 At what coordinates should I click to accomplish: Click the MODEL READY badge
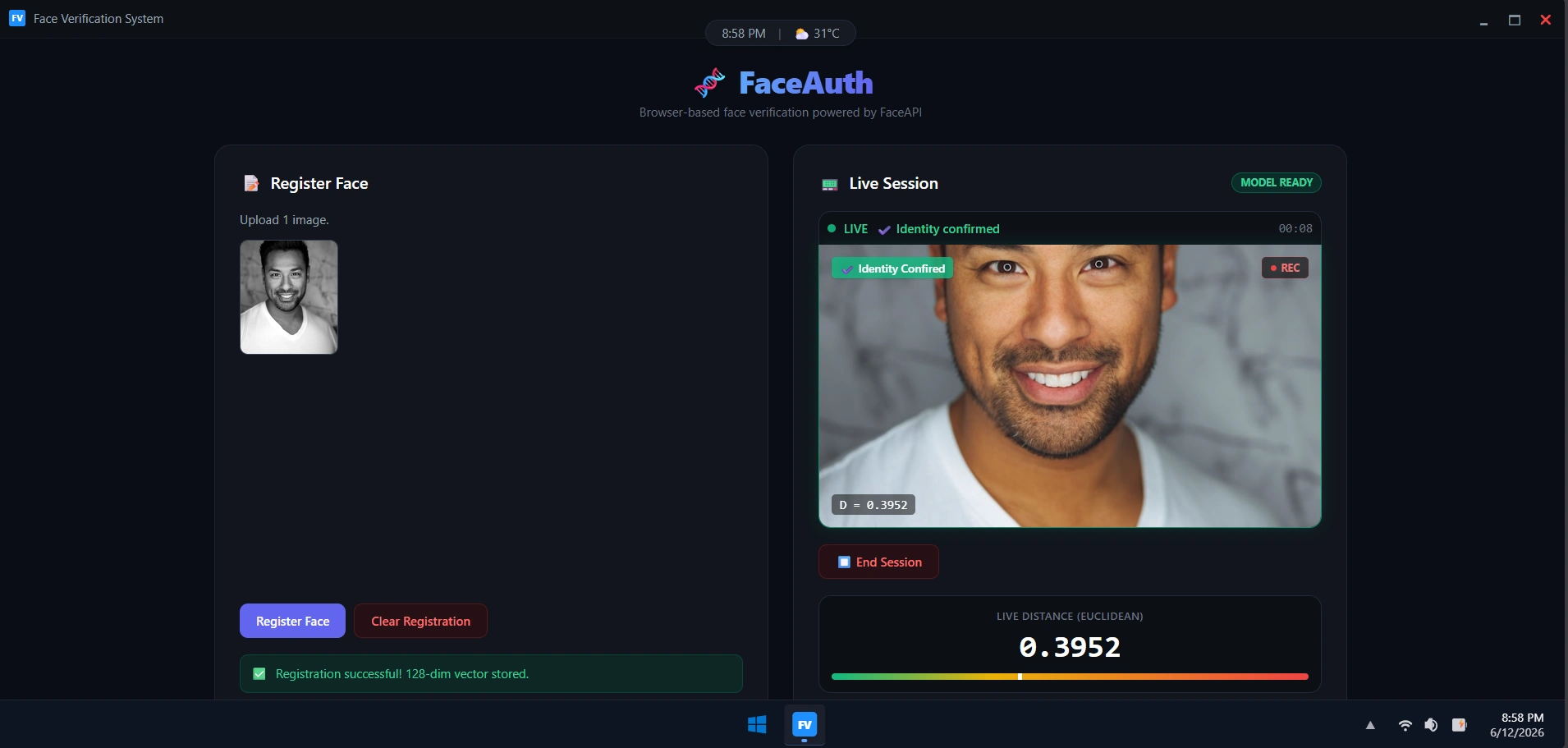click(1277, 182)
